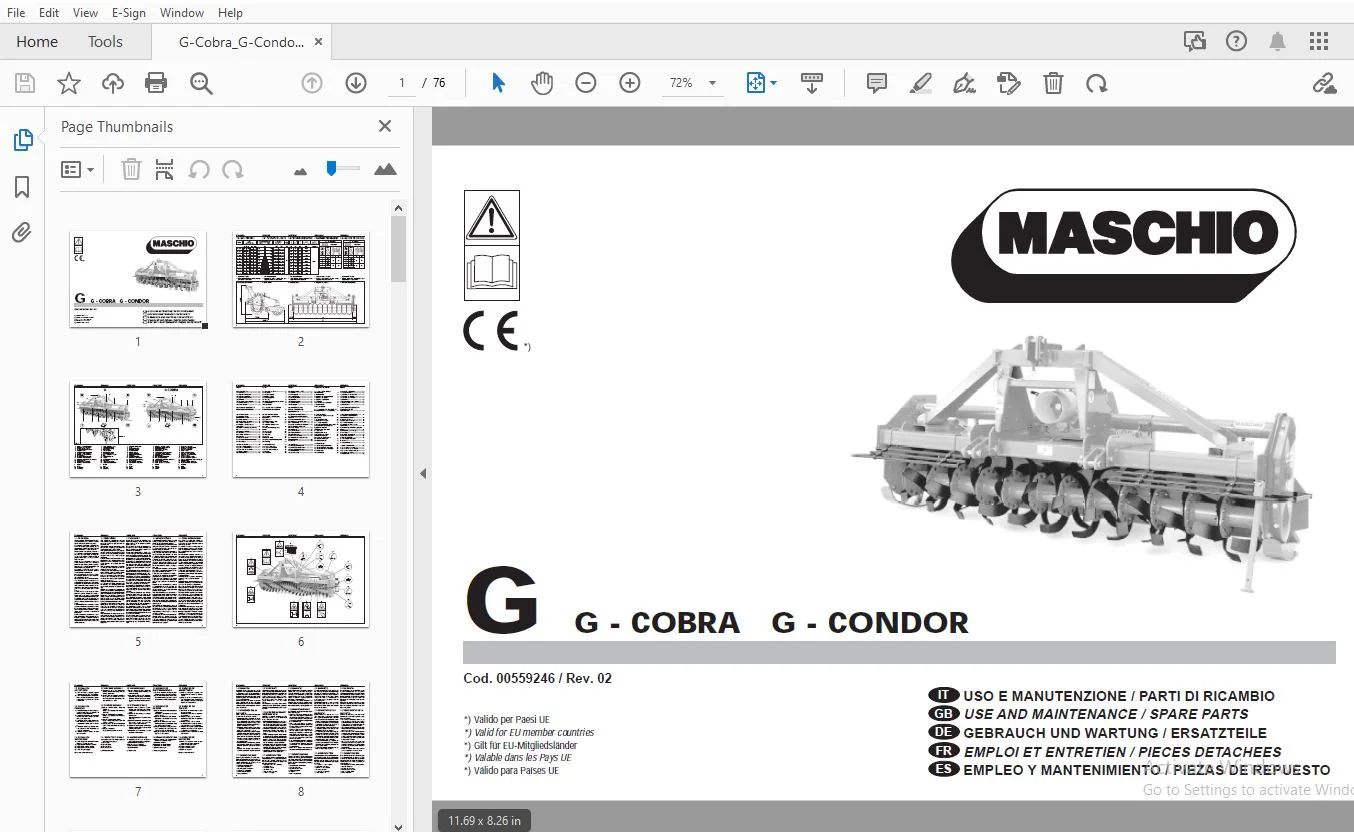Viewport: 1354px width, 832px height.
Task: Select the G-Cobra_G-Condo document tab
Action: click(241, 42)
